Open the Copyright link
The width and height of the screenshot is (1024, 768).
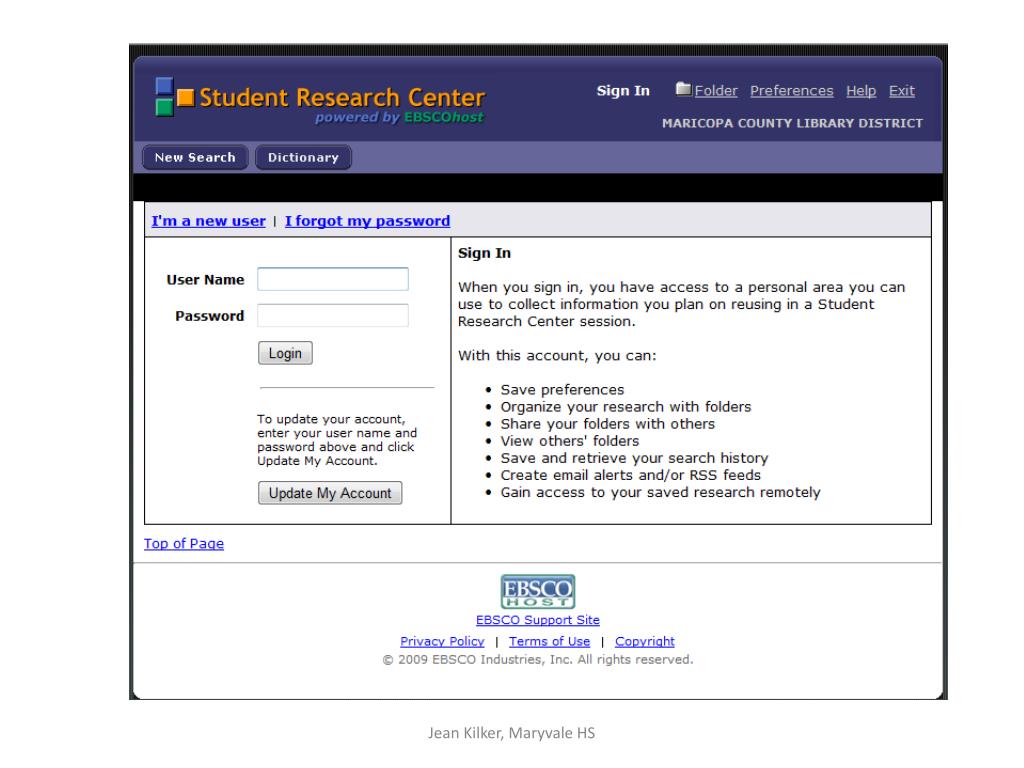pyautogui.click(x=645, y=641)
